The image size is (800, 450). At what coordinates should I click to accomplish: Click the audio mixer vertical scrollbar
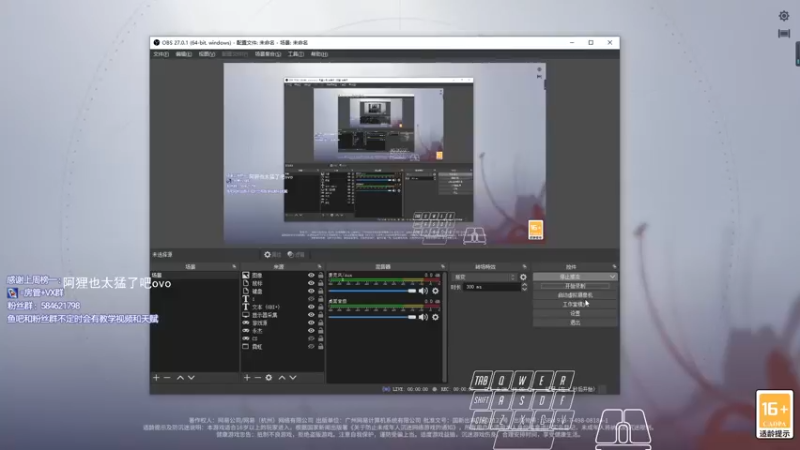445,327
